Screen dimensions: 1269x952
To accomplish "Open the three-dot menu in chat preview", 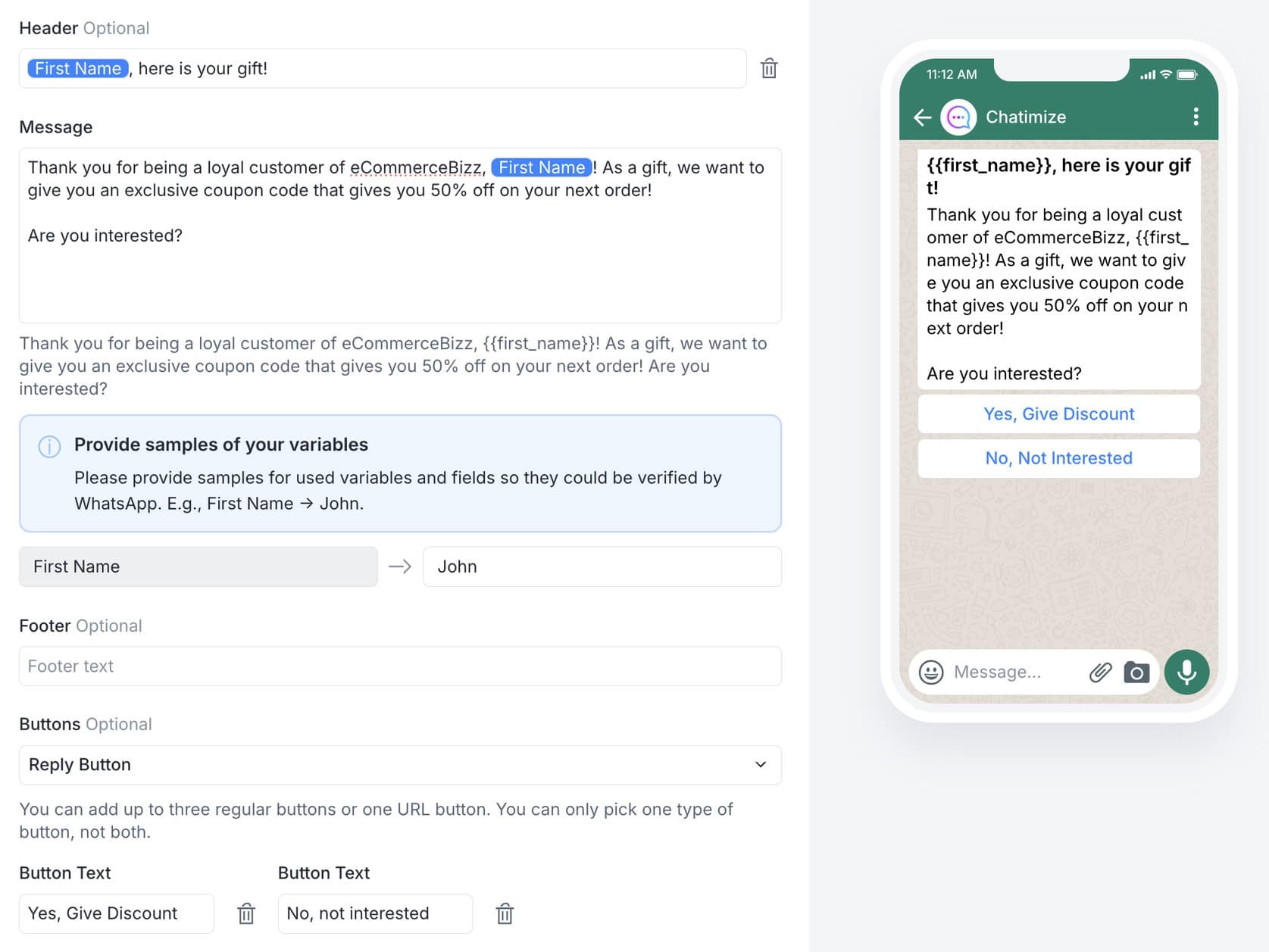I will coord(1196,117).
